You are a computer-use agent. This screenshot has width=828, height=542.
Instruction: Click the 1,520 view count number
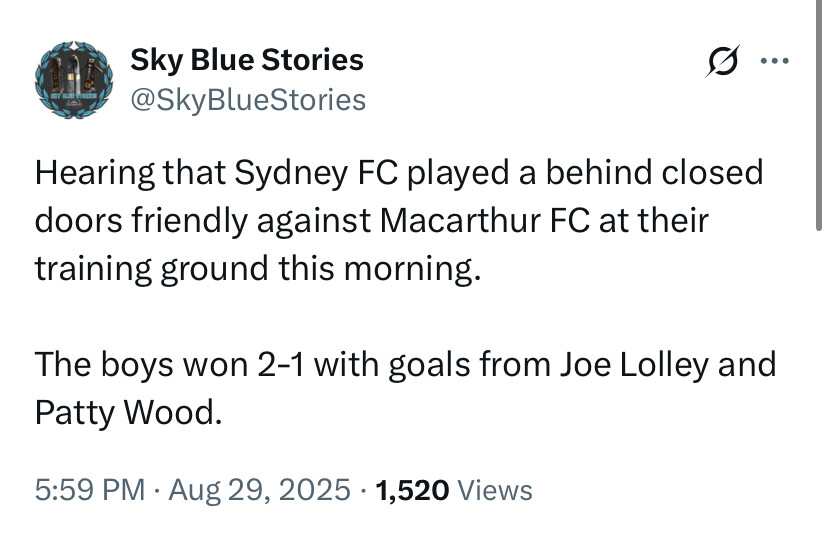[412, 490]
